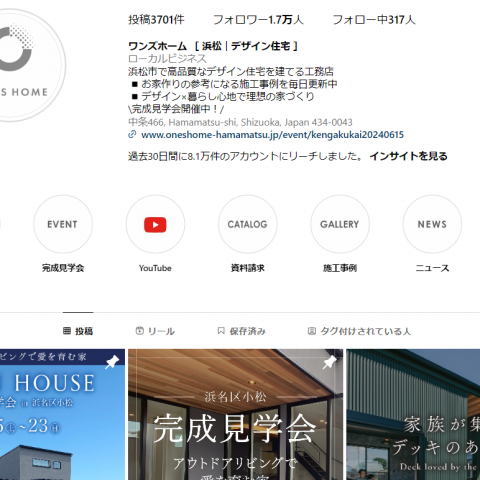480x480 pixels.
Task: Open the 浜名区小松 完成見学会 post thumbnail
Action: pyautogui.click(x=235, y=414)
